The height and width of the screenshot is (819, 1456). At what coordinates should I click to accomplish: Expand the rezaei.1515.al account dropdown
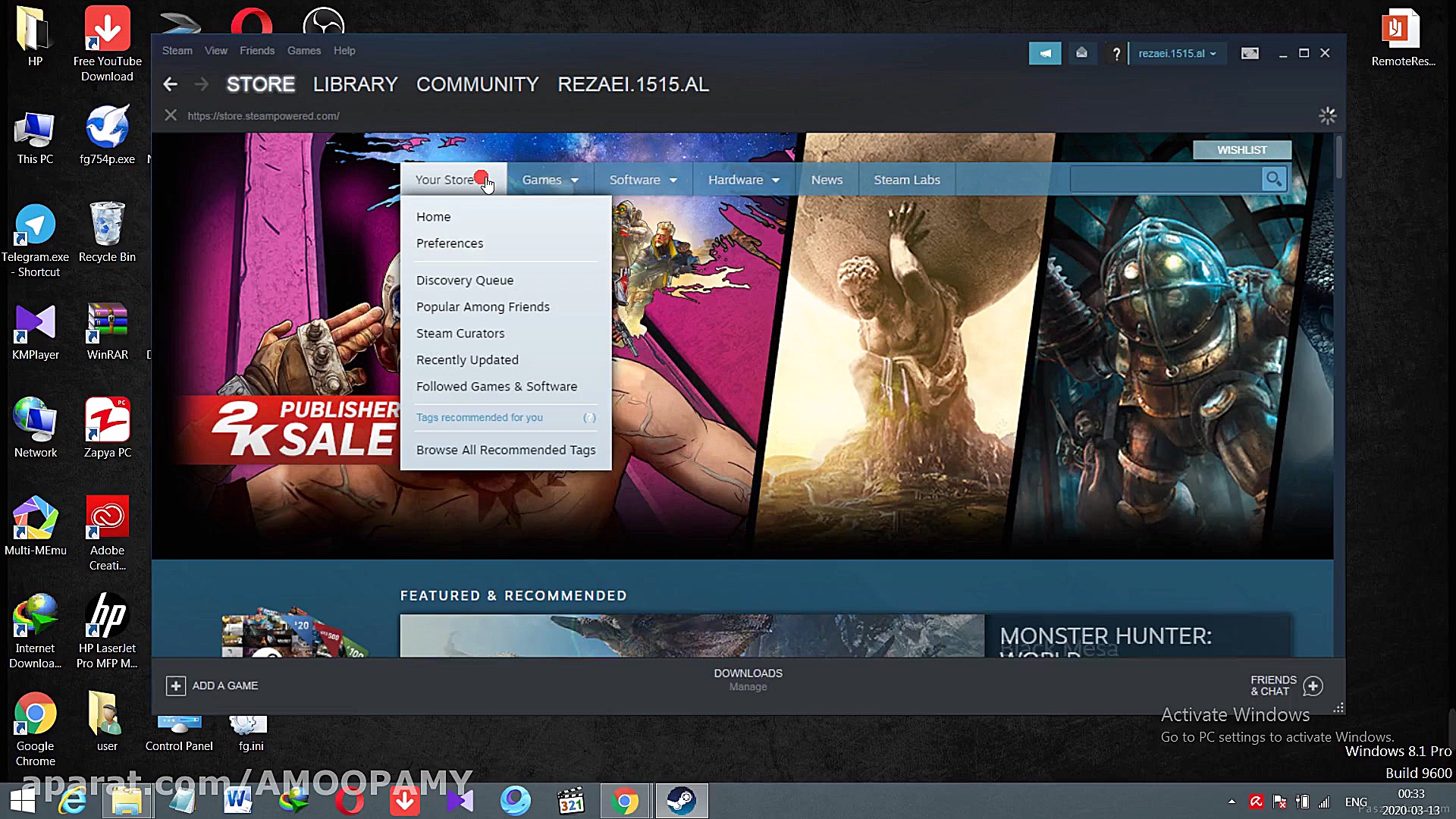click(x=1177, y=53)
